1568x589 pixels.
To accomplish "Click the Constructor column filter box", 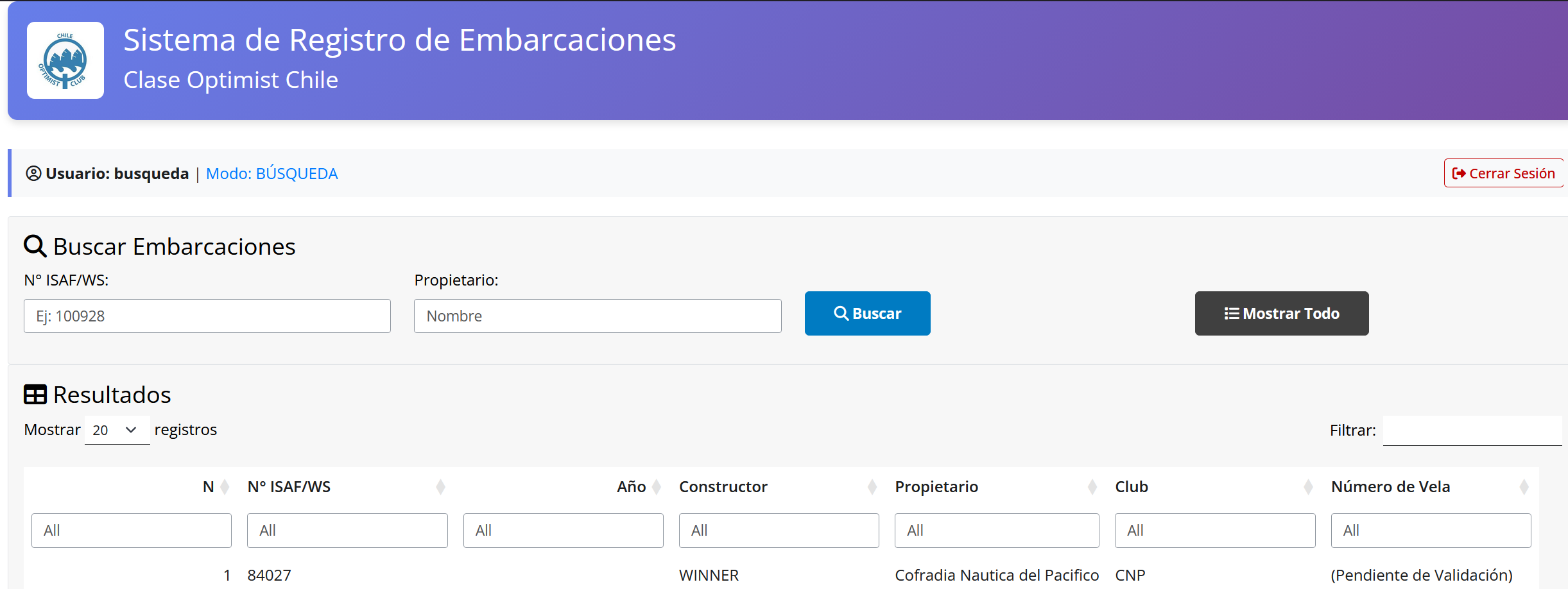I will (x=779, y=531).
